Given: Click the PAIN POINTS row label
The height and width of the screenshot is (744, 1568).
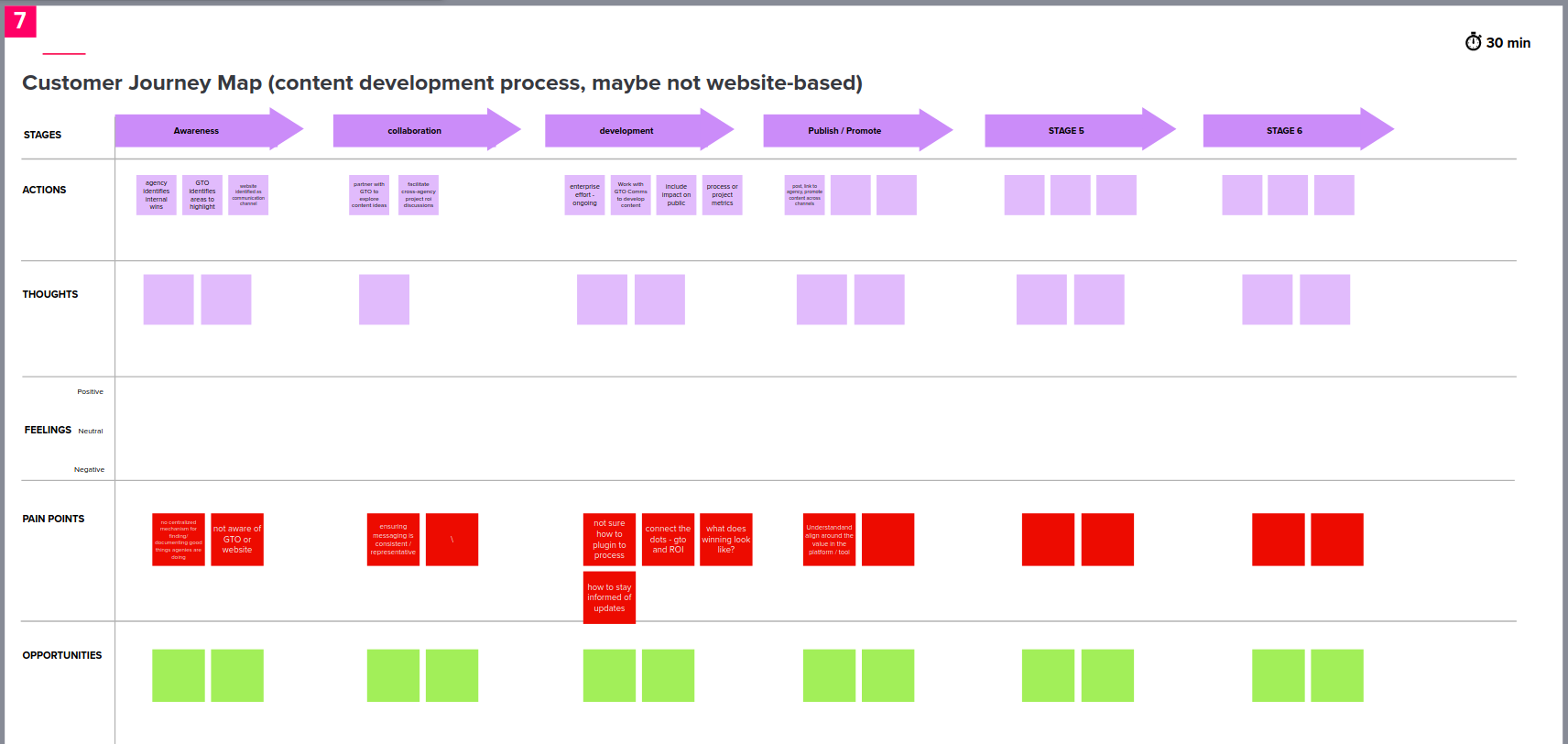Looking at the screenshot, I should 53,519.
